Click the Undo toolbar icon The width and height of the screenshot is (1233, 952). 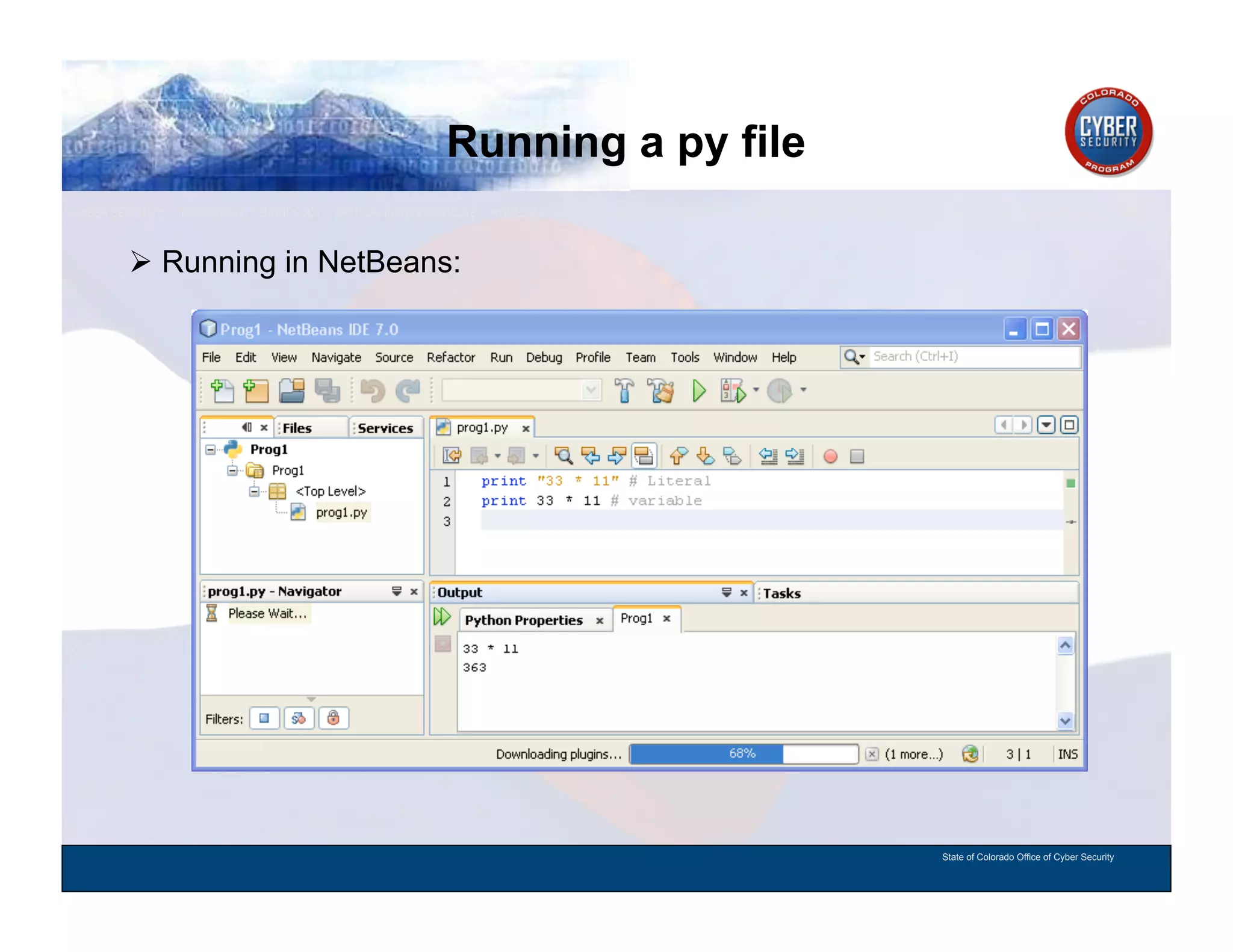(372, 391)
